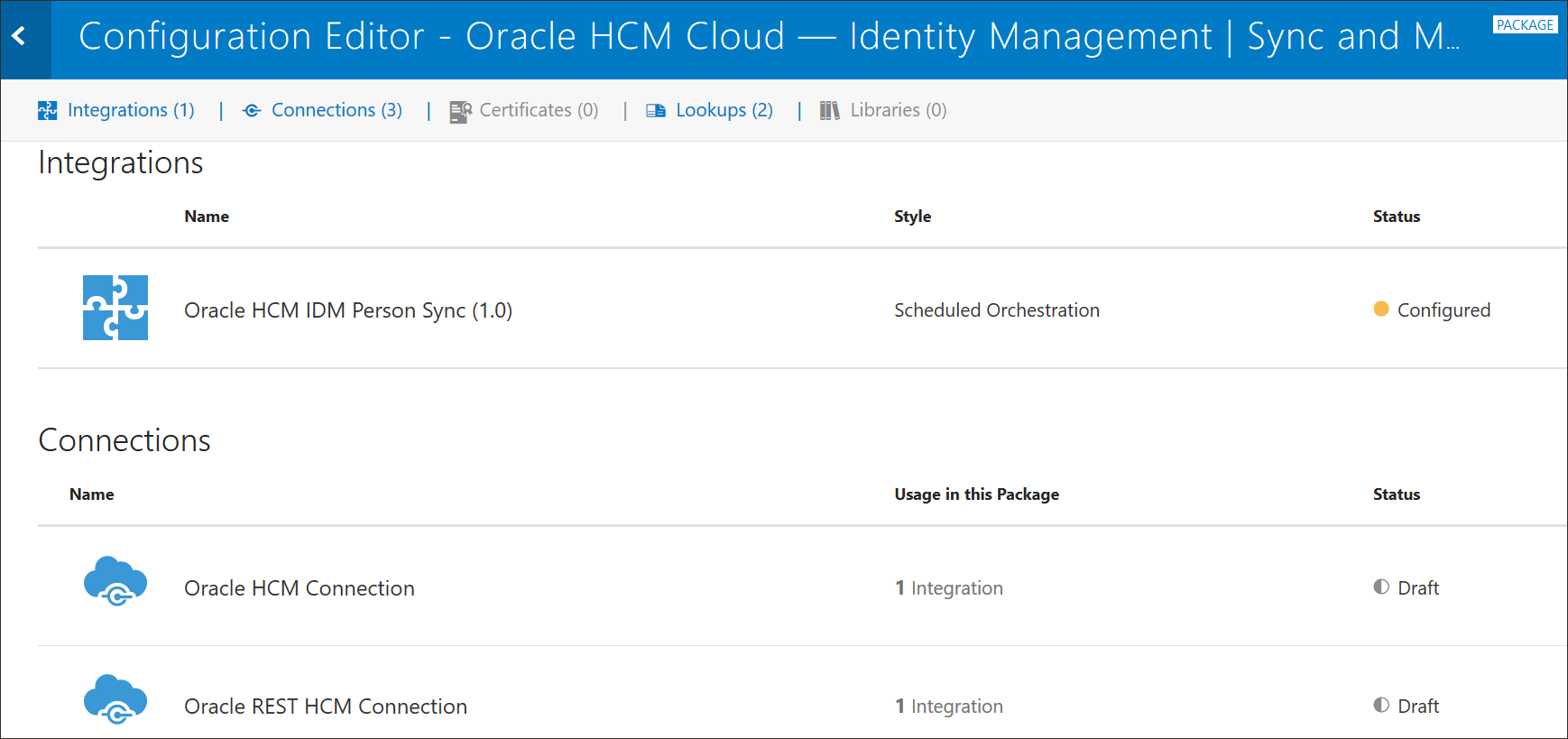Click the PACKAGE badge in the header
The width and height of the screenshot is (1568, 739).
[1525, 25]
